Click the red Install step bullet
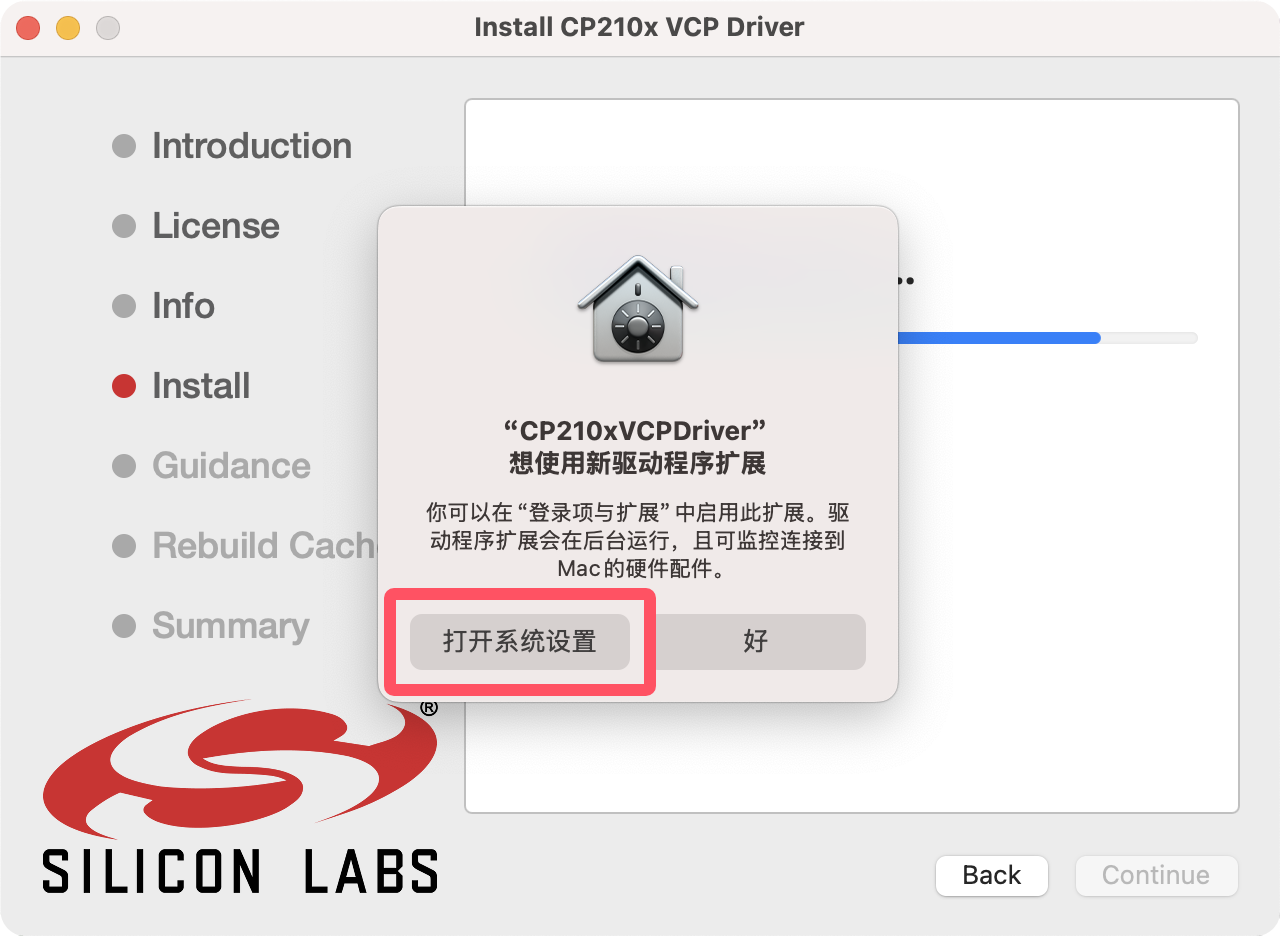1280x936 pixels. click(x=124, y=386)
